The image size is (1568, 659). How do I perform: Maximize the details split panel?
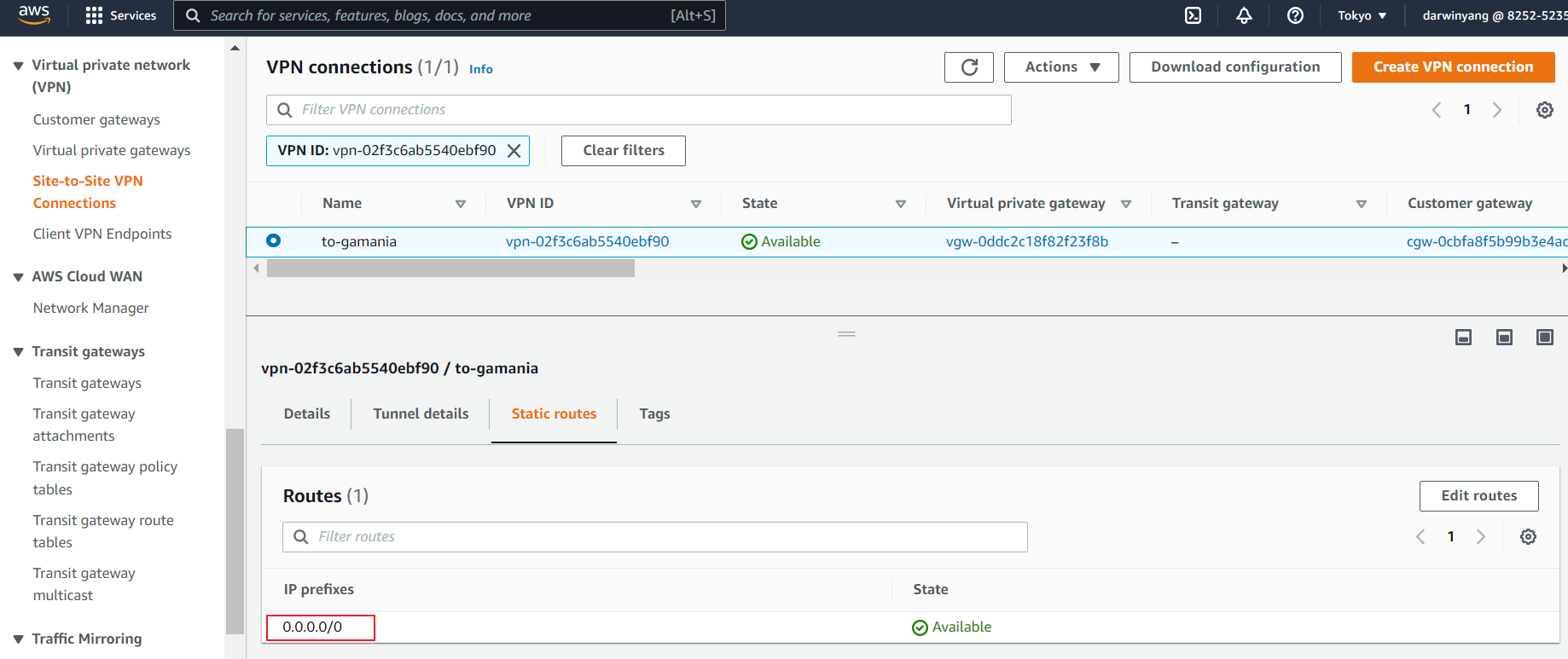(x=1544, y=338)
